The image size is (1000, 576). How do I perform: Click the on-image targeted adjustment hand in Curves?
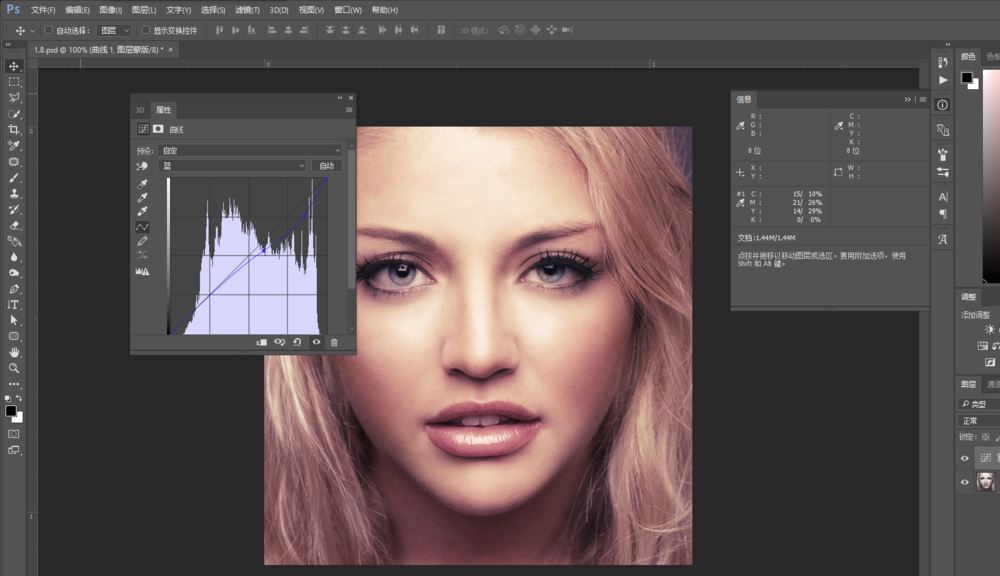pos(142,166)
